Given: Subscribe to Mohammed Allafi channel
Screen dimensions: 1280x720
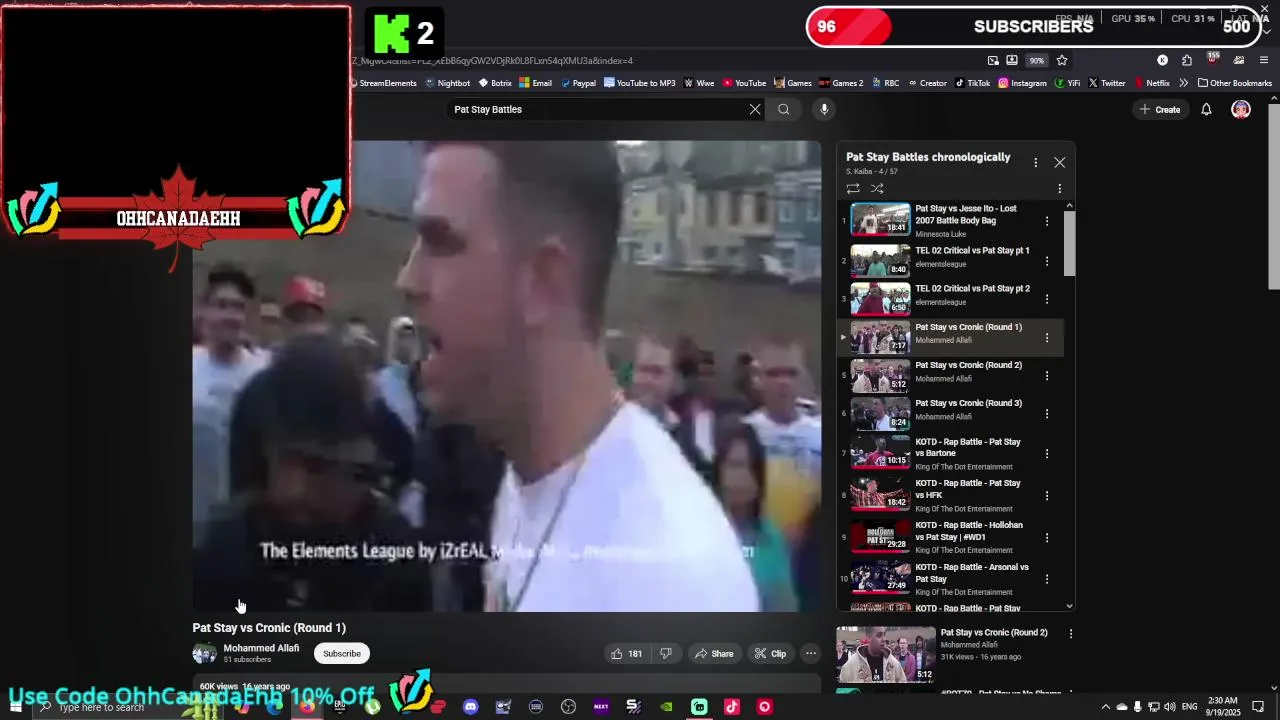Looking at the screenshot, I should 342,654.
